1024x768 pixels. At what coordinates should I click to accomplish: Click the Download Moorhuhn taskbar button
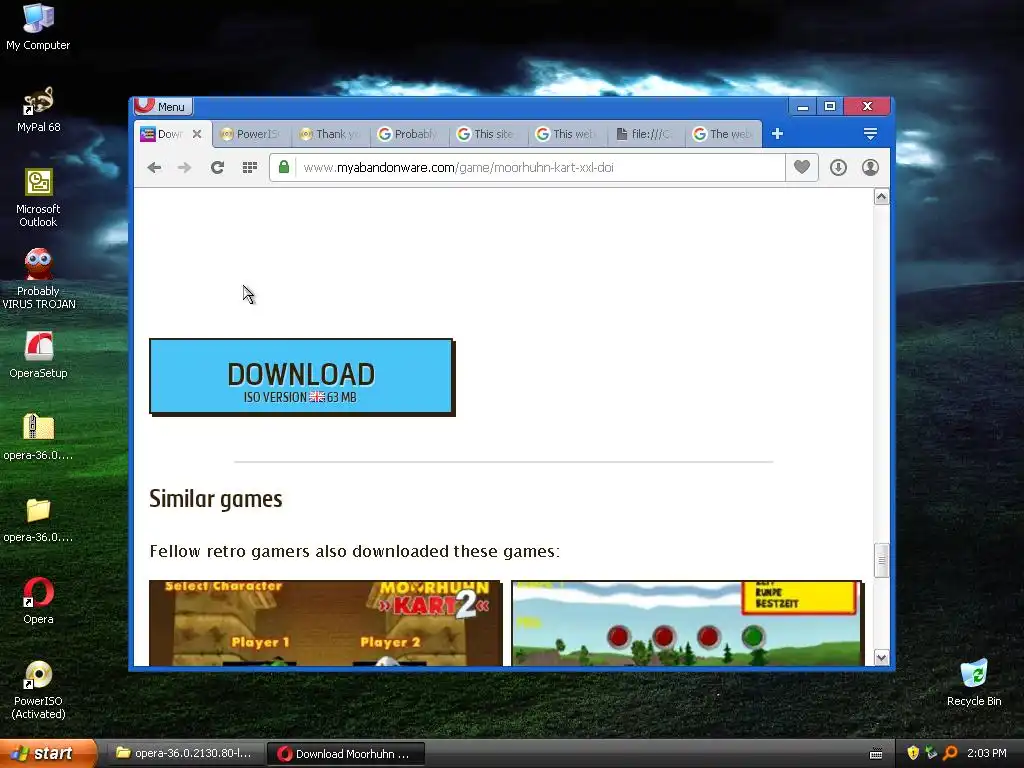click(x=345, y=754)
